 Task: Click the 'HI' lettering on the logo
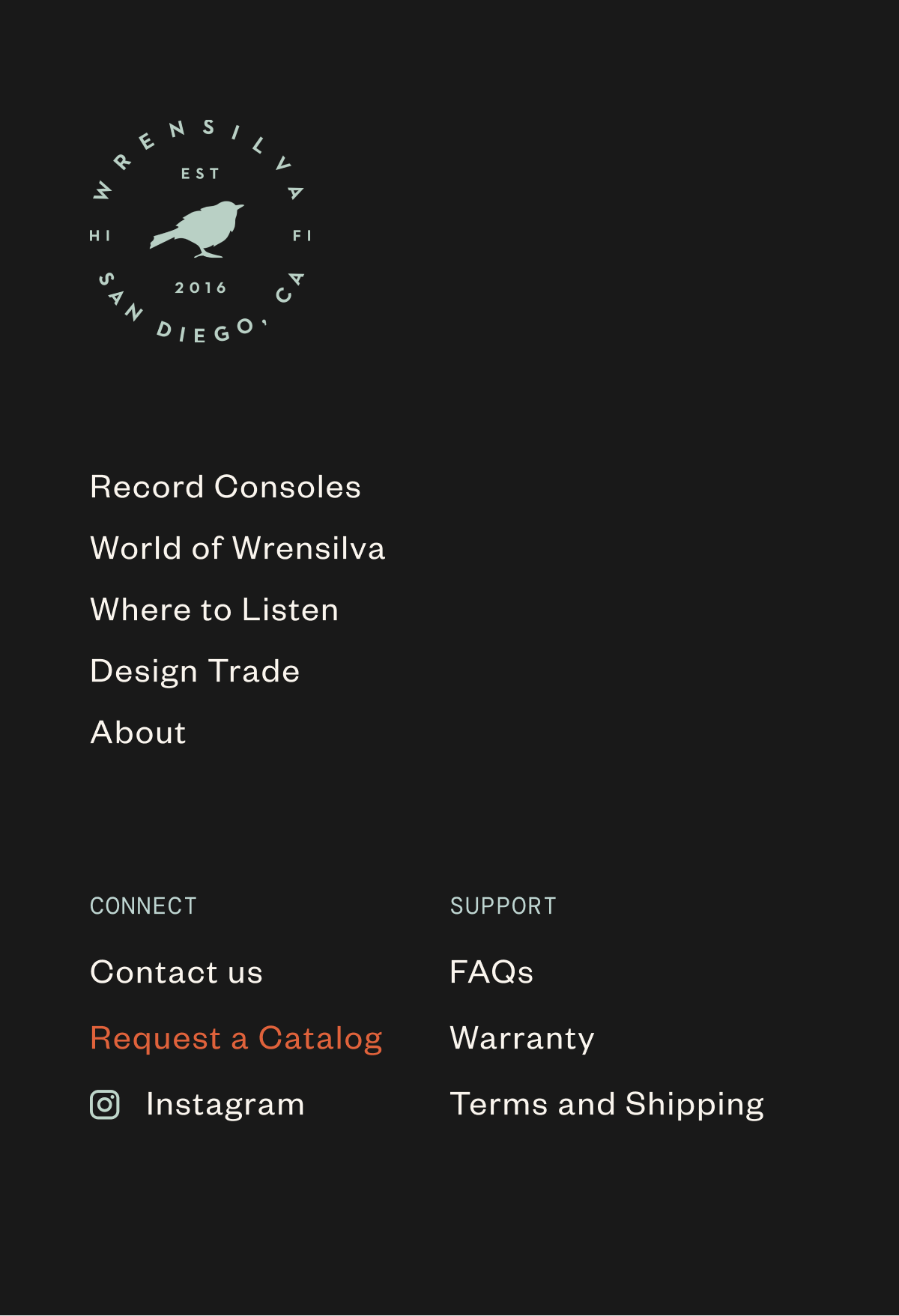pos(100,236)
